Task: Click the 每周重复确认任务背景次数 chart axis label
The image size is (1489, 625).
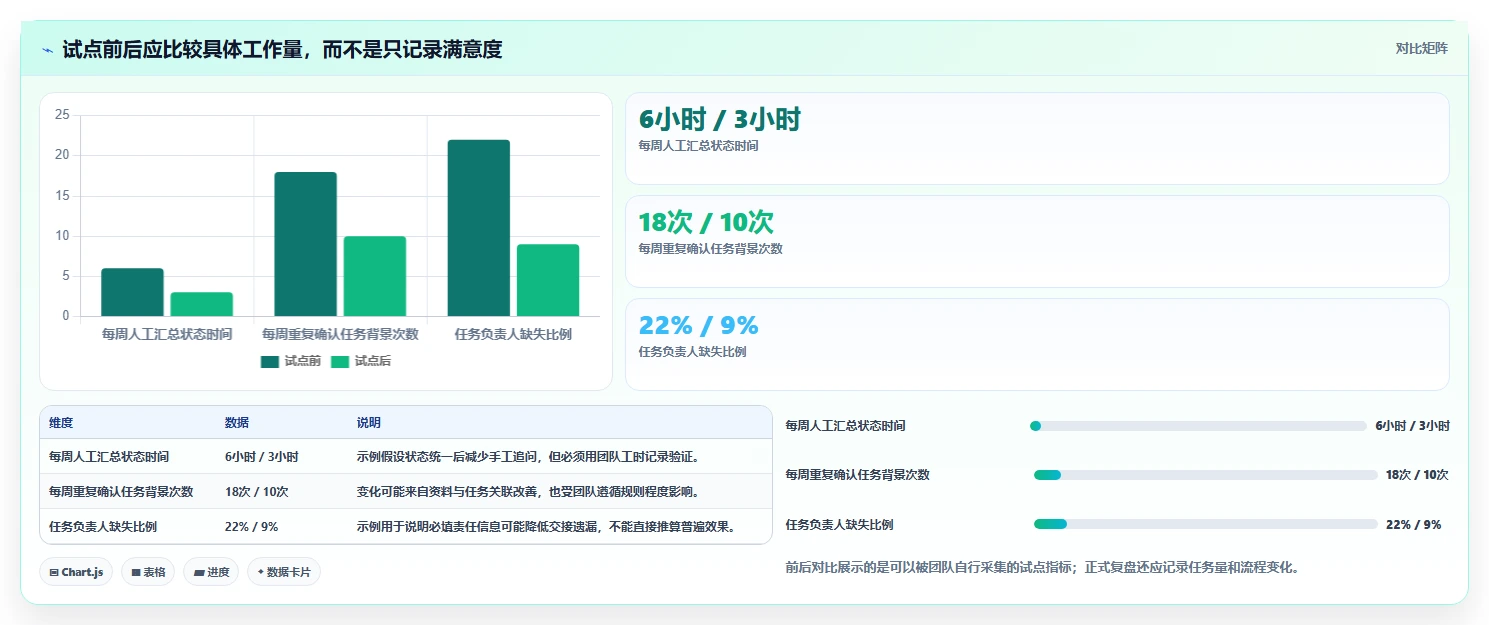Action: (x=340, y=334)
